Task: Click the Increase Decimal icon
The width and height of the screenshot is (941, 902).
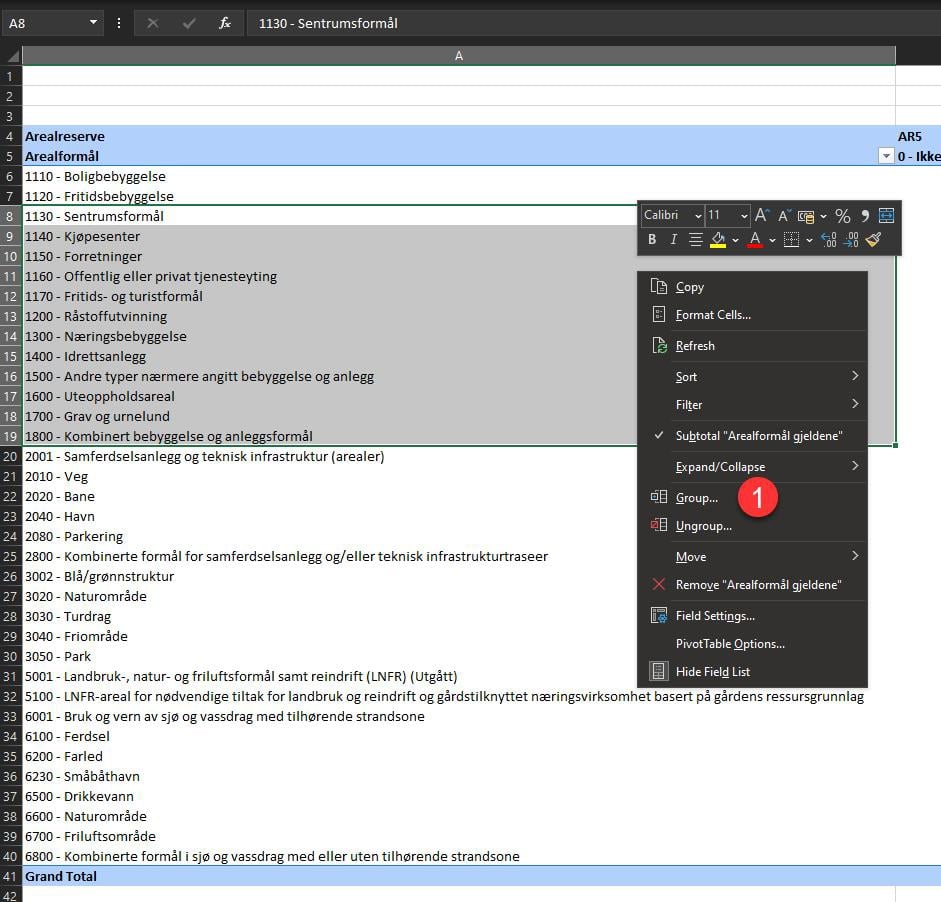Action: 828,240
